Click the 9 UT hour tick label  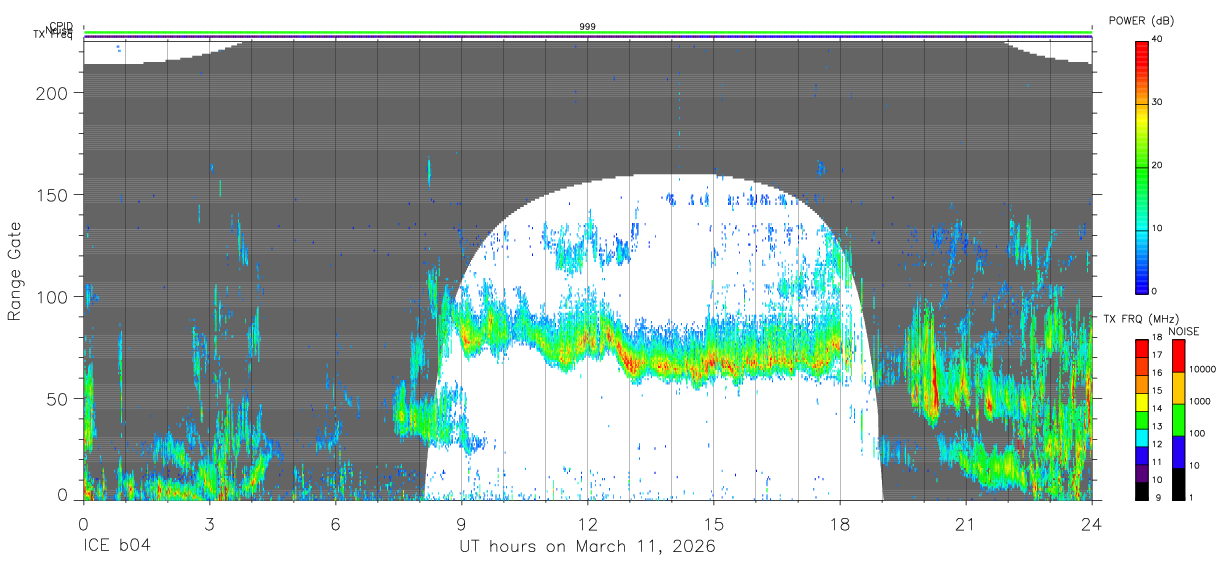(461, 524)
